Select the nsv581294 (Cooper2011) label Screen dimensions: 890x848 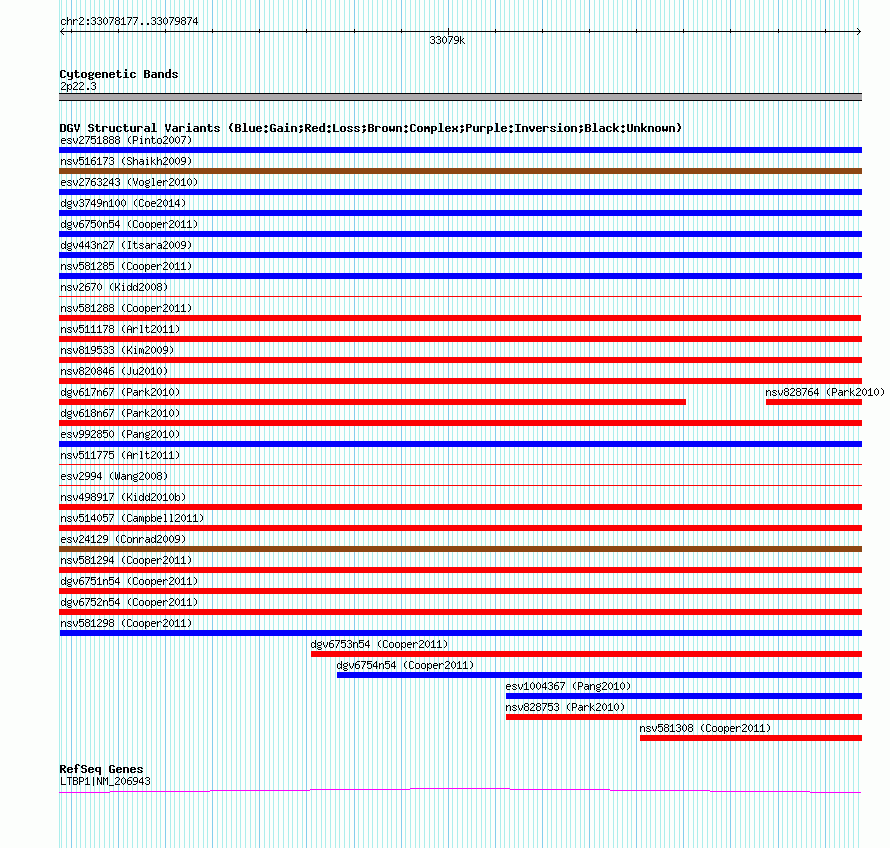(x=126, y=560)
